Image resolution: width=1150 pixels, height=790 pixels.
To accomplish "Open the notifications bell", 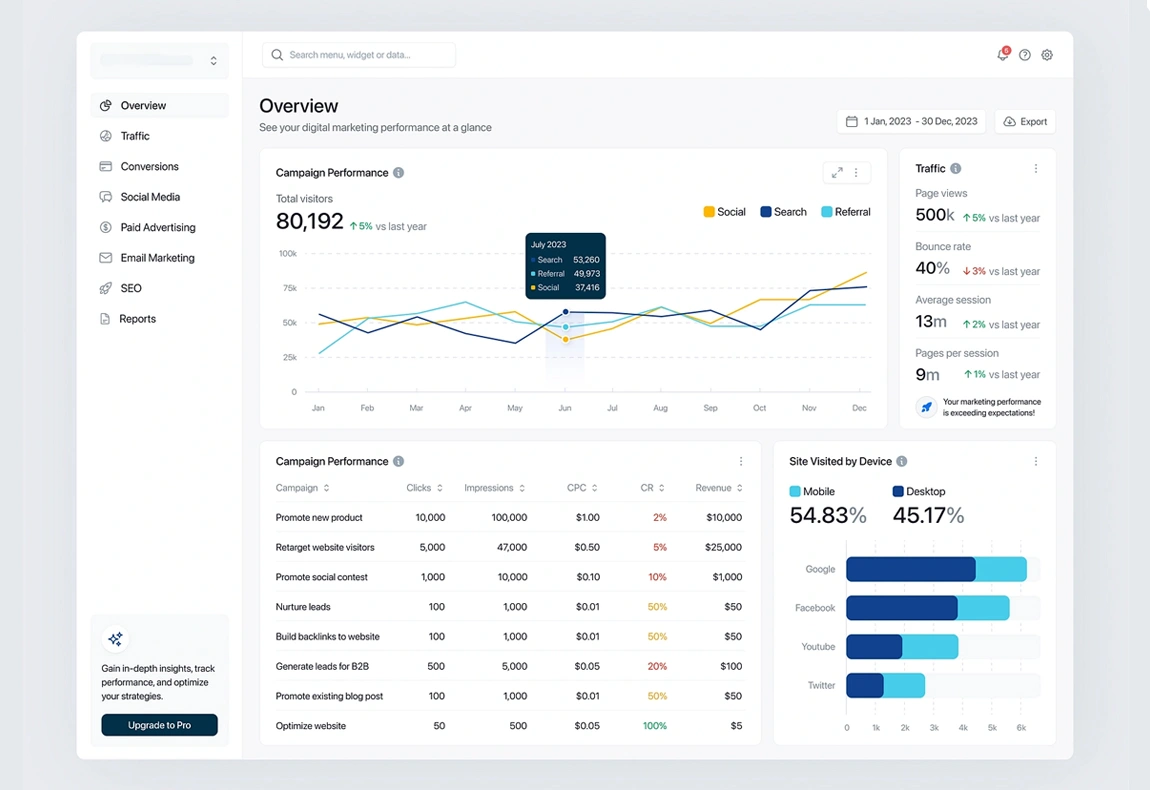I will (x=1002, y=55).
